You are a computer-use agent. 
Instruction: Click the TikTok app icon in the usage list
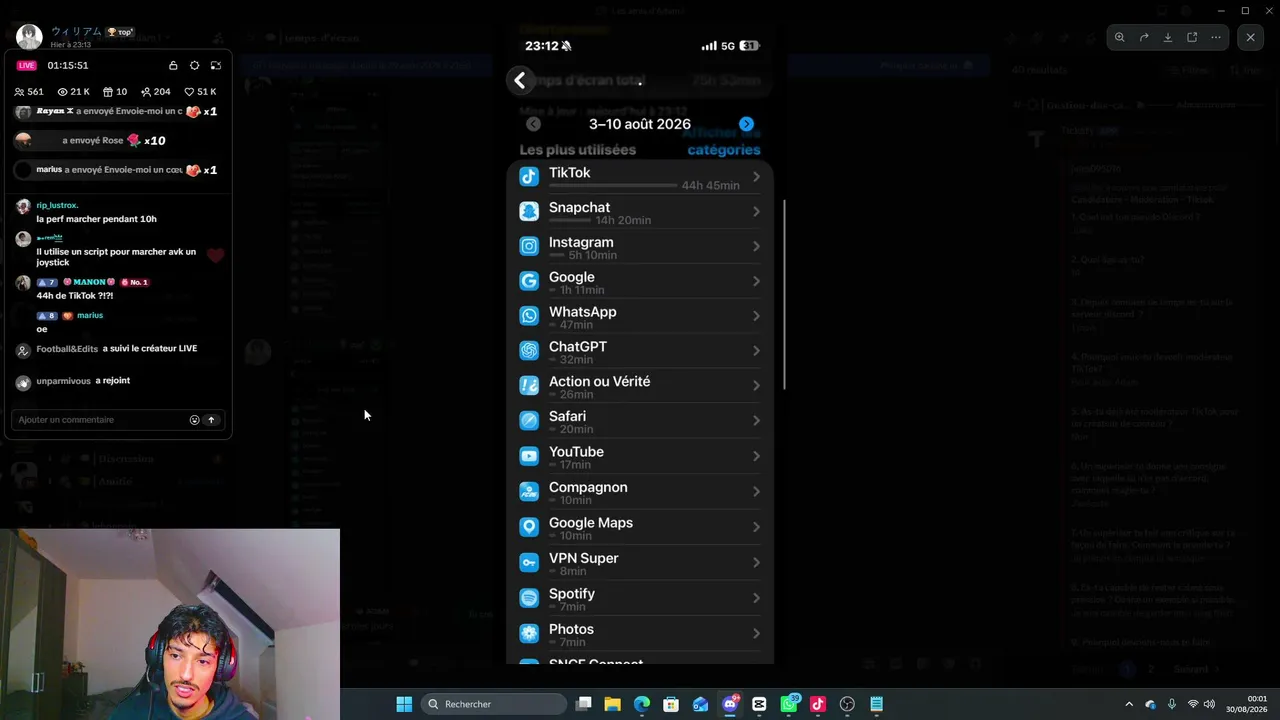tap(529, 177)
